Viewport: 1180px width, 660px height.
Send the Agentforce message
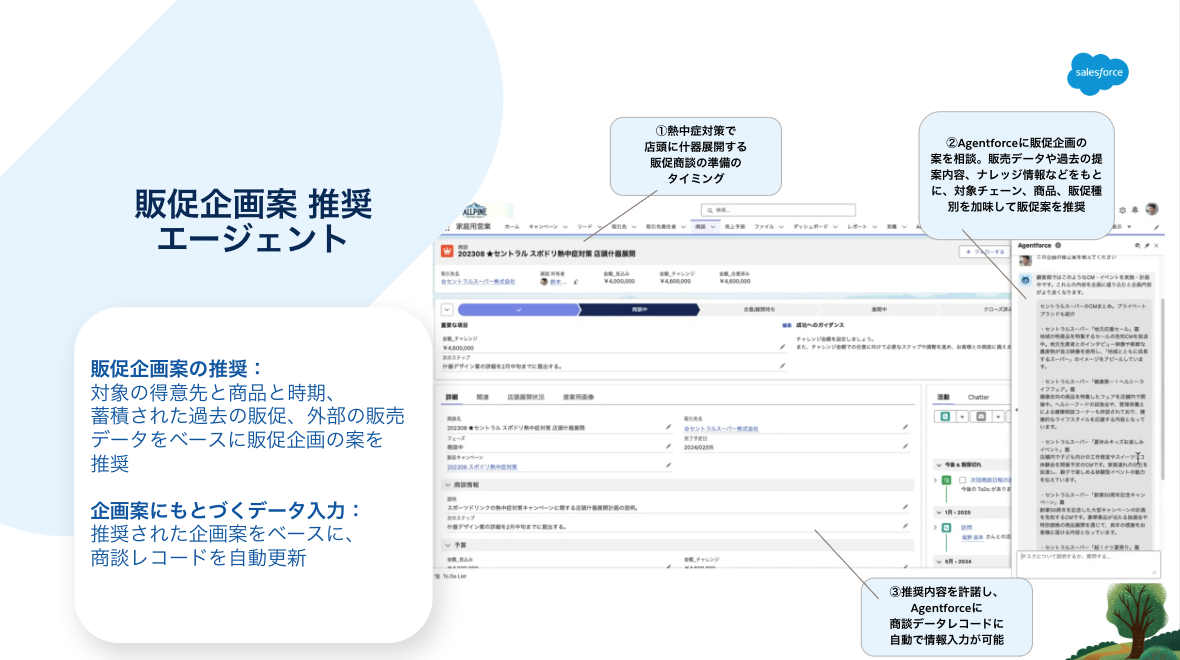pyautogui.click(x=1154, y=573)
